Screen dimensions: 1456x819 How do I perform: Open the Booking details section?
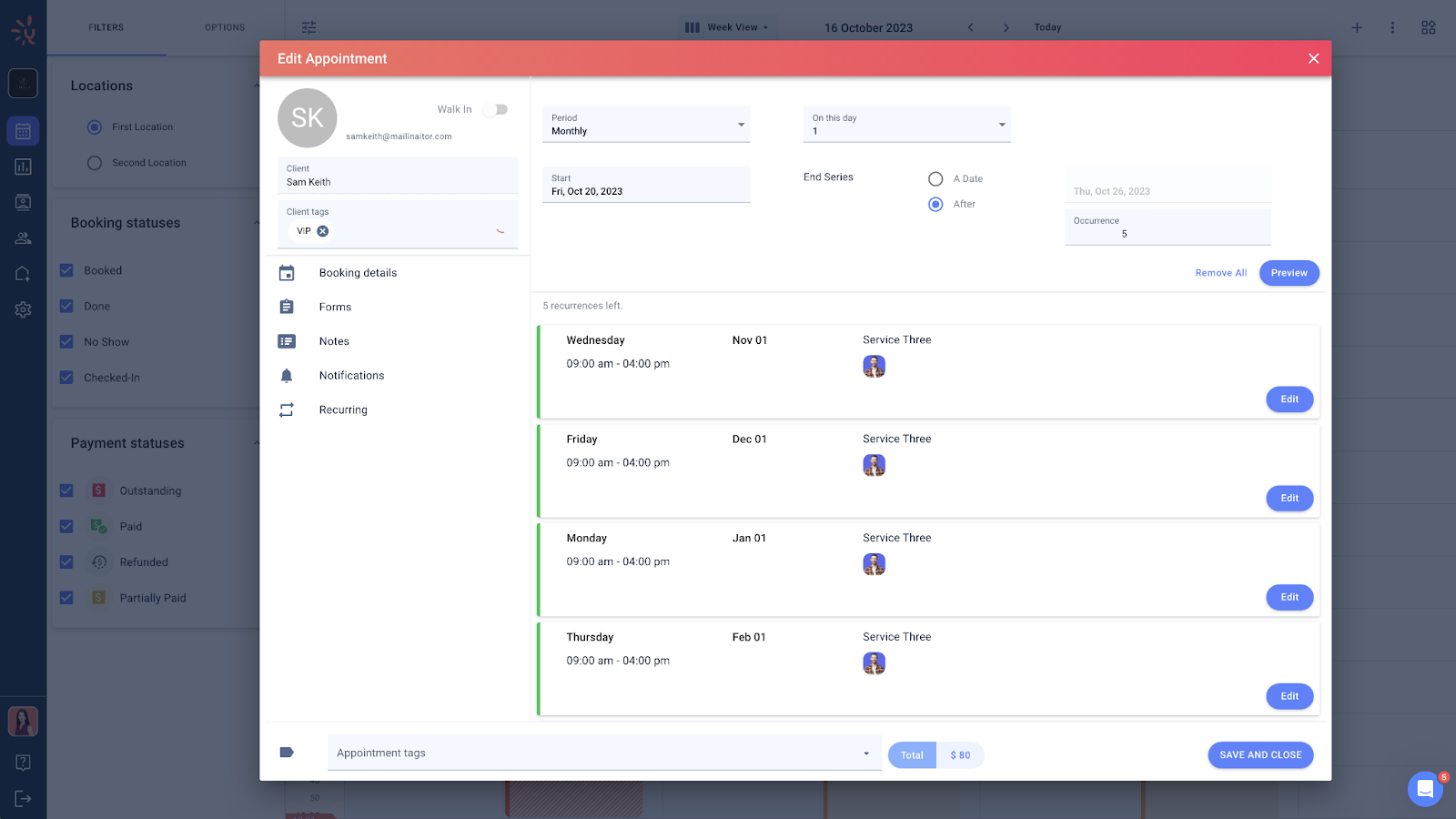click(358, 273)
